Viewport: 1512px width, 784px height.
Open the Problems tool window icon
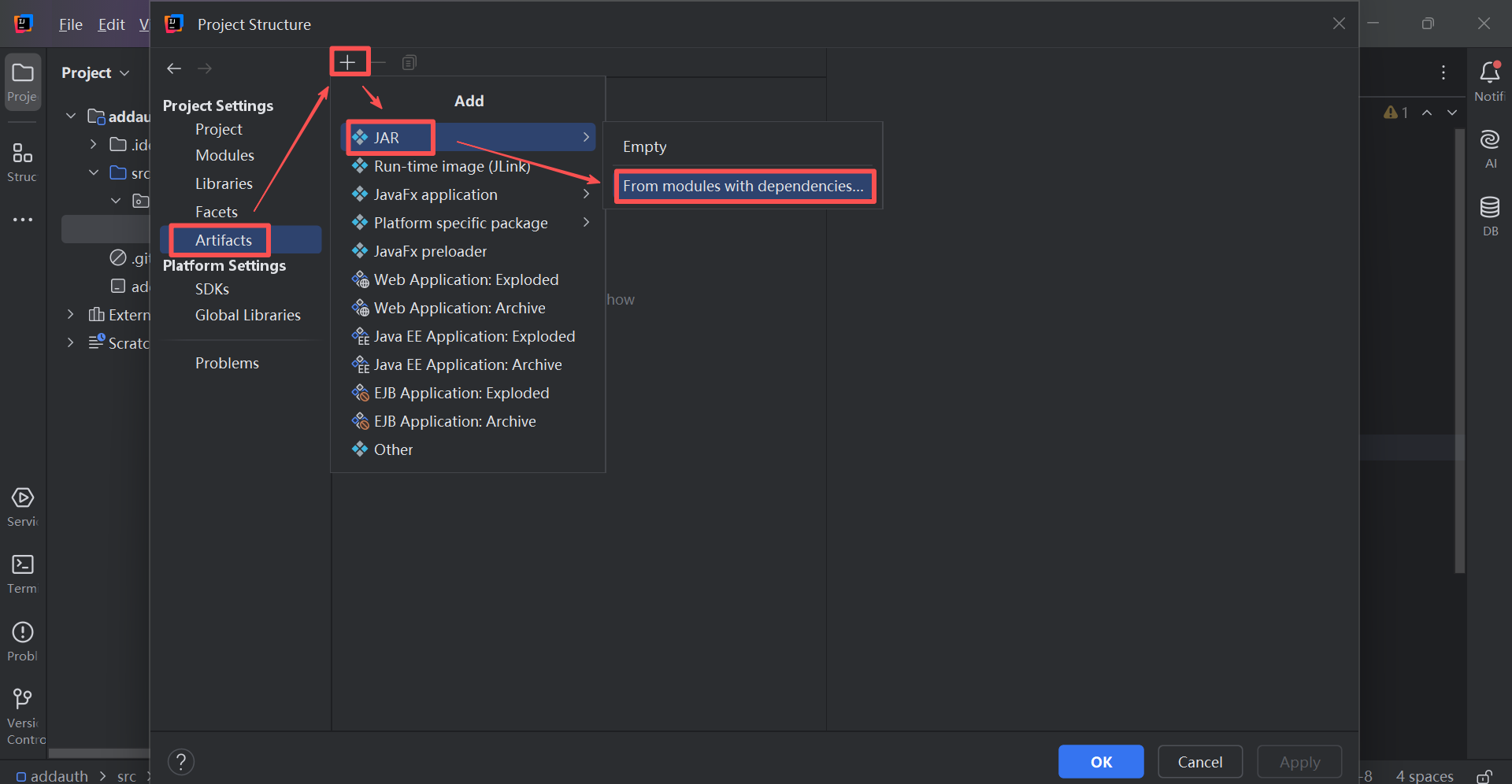pos(23,633)
